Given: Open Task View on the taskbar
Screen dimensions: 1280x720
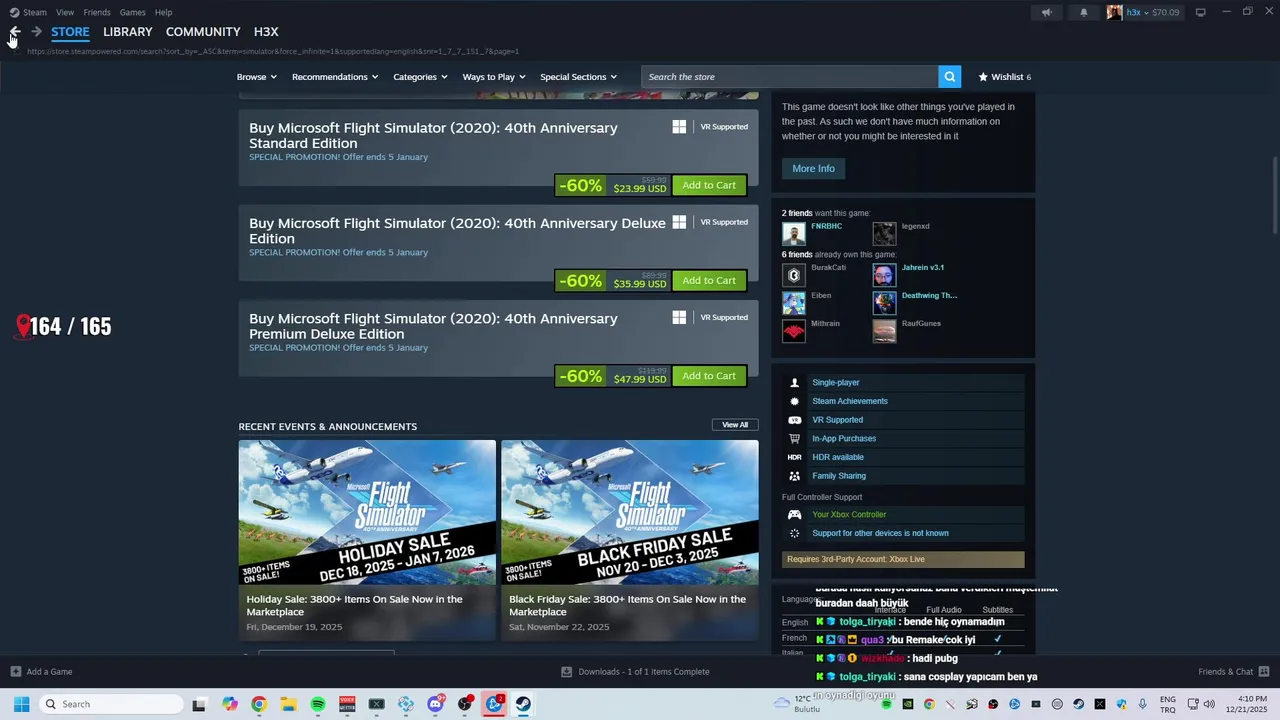Looking at the screenshot, I should pyautogui.click(x=199, y=704).
